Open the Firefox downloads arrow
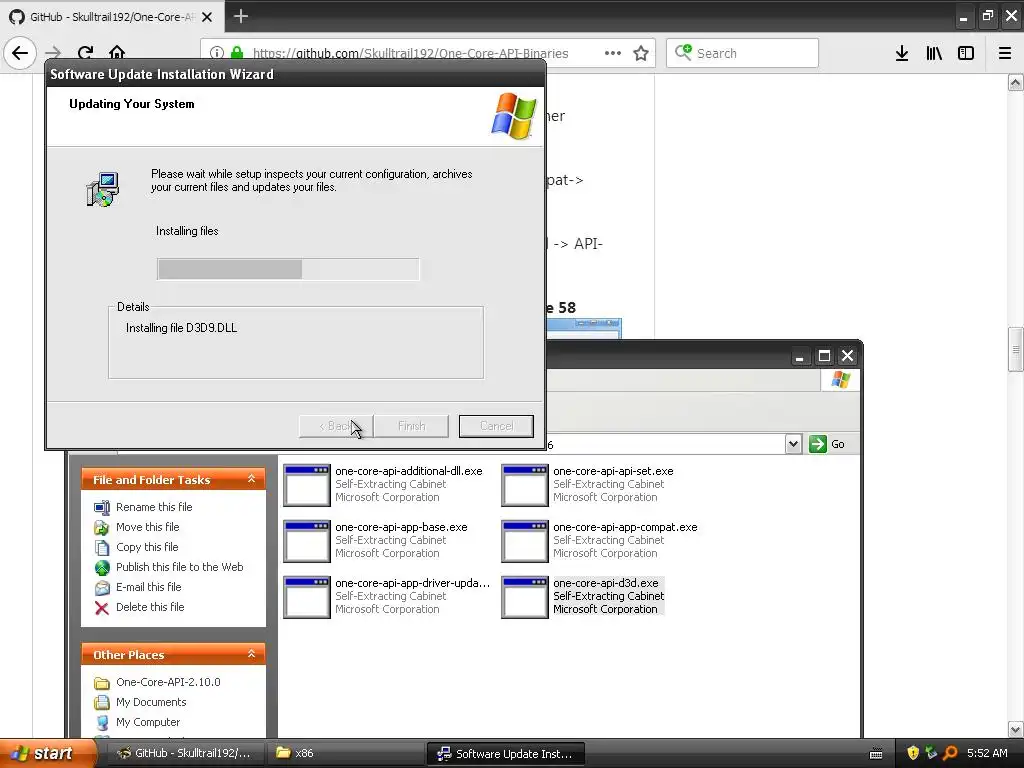1024x768 pixels. (902, 53)
